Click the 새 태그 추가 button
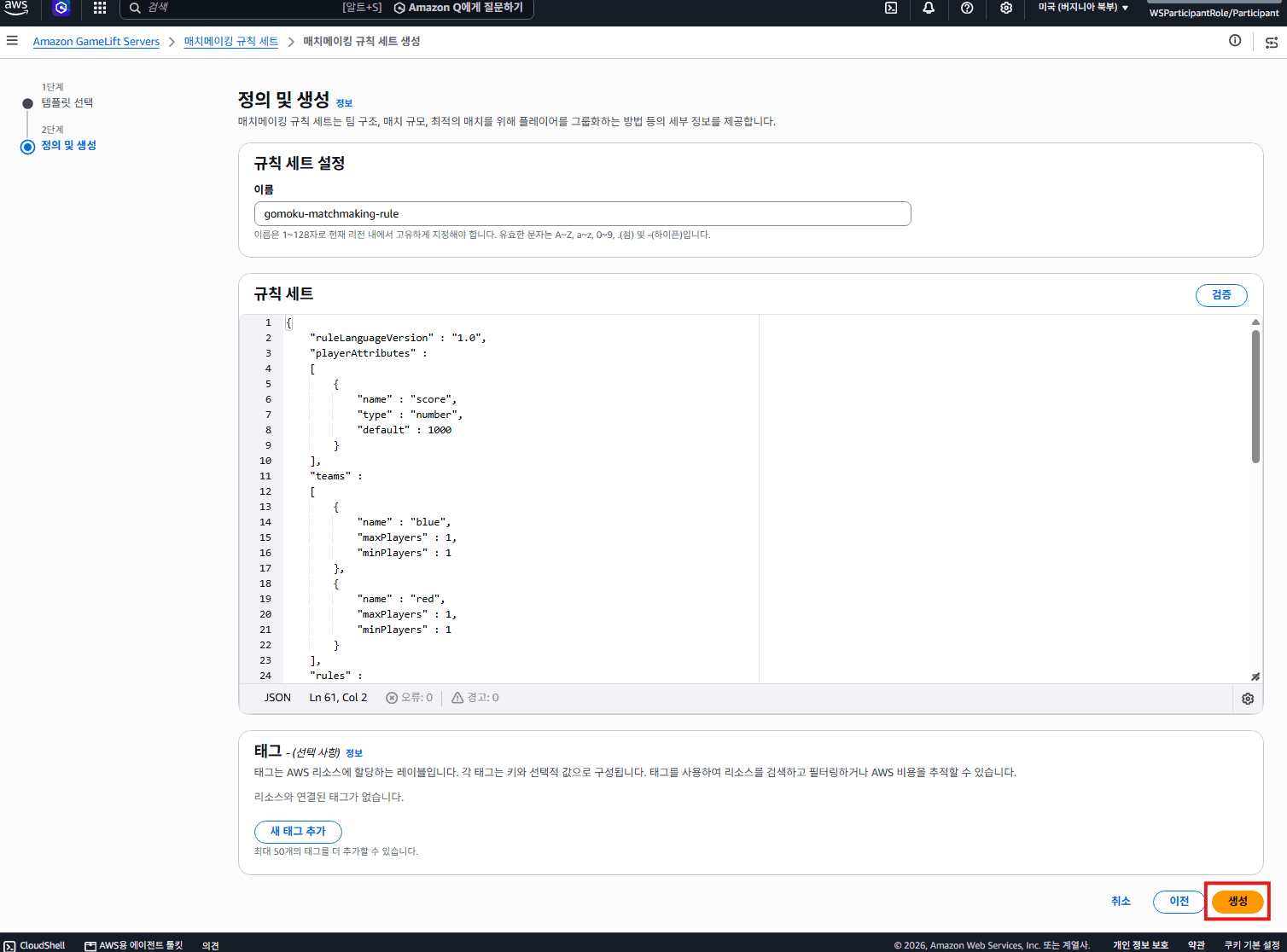 tap(298, 832)
